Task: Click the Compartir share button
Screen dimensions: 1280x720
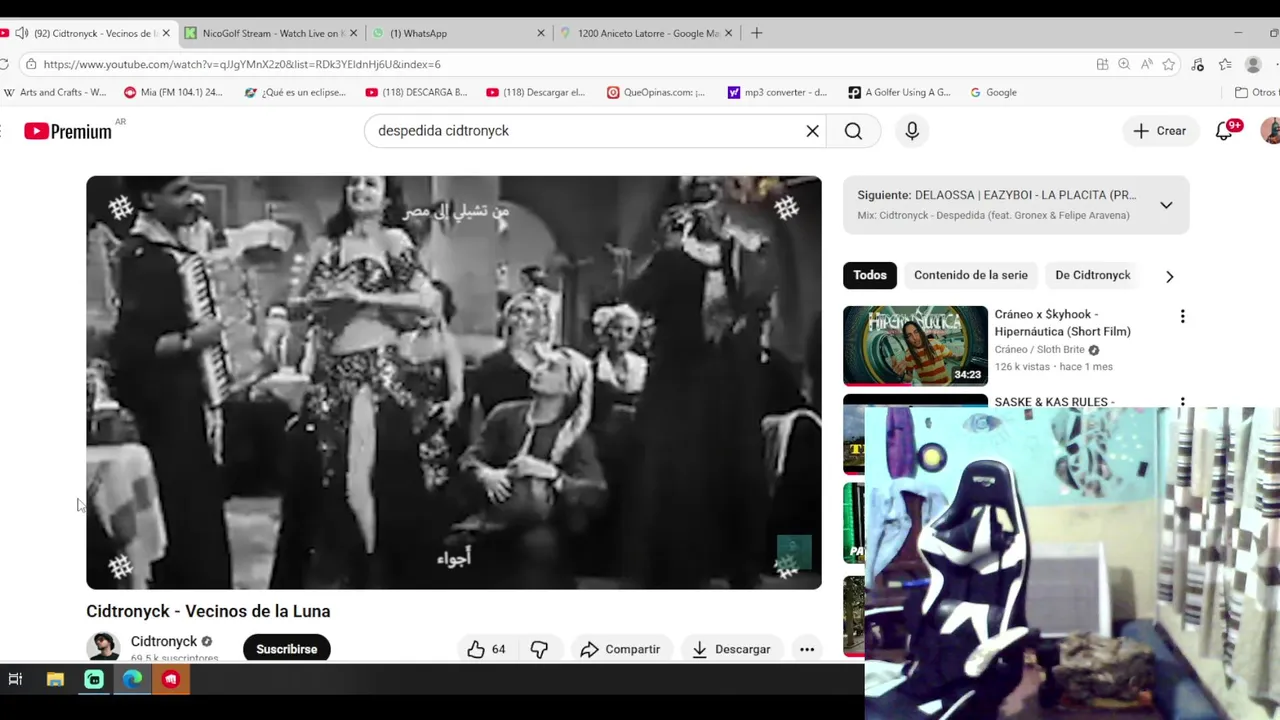Action: pyautogui.click(x=620, y=649)
